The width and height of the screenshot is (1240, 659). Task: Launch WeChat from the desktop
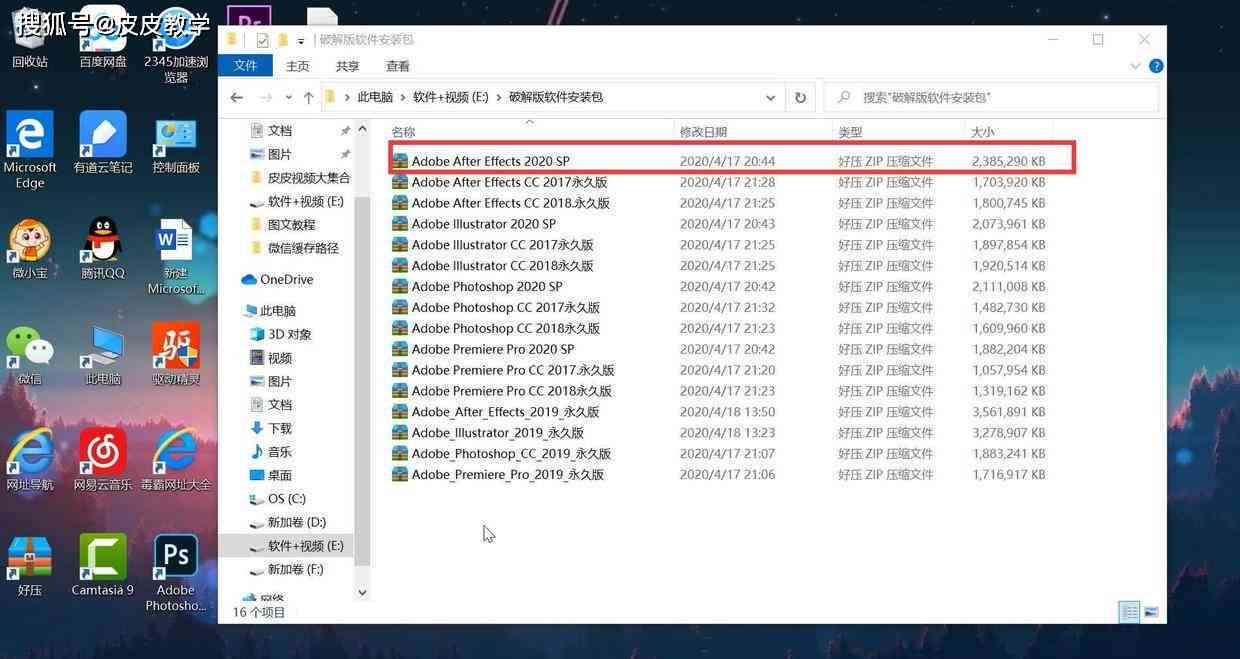tap(30, 355)
